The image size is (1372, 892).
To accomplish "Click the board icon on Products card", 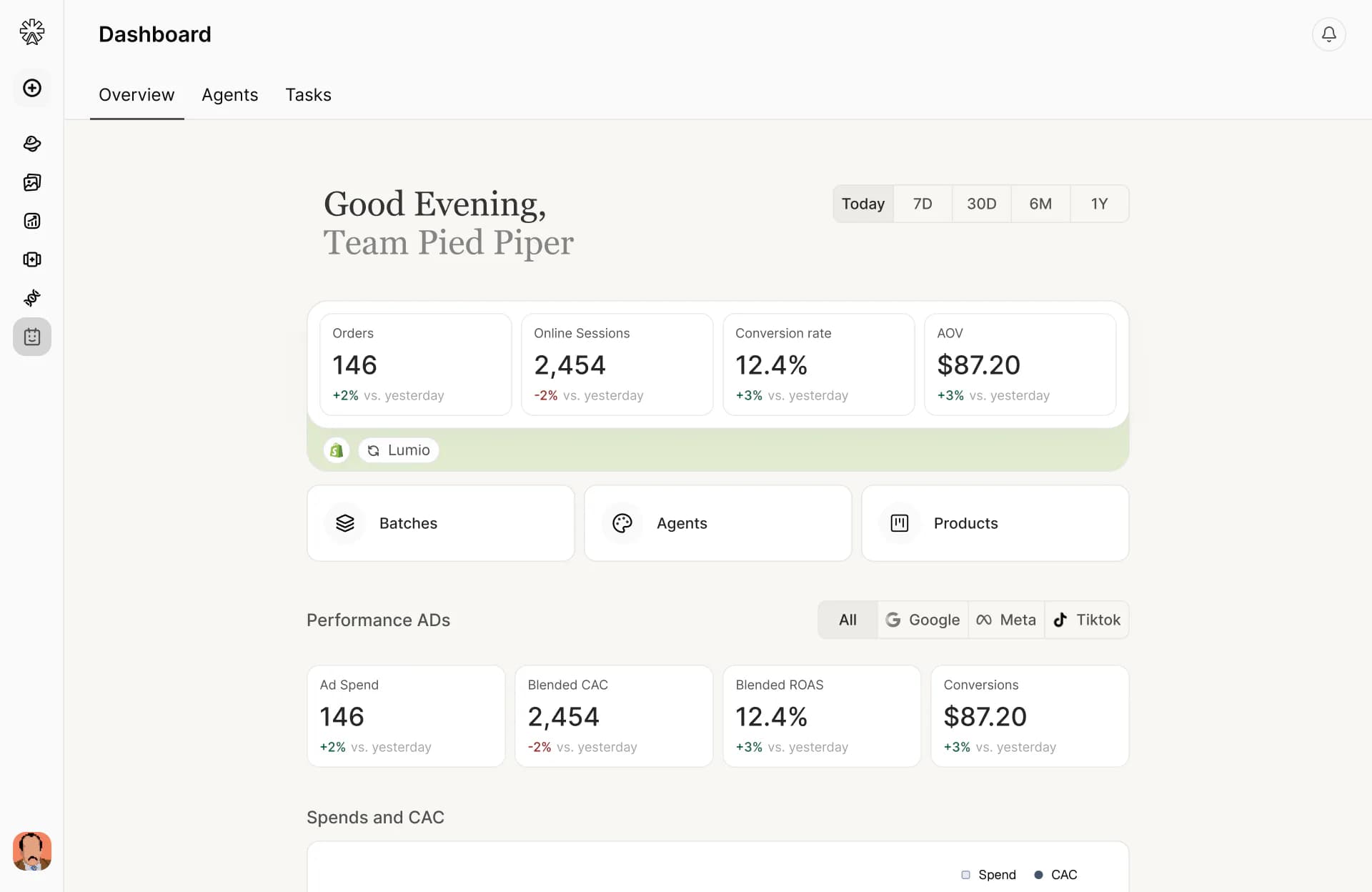I will 900,523.
